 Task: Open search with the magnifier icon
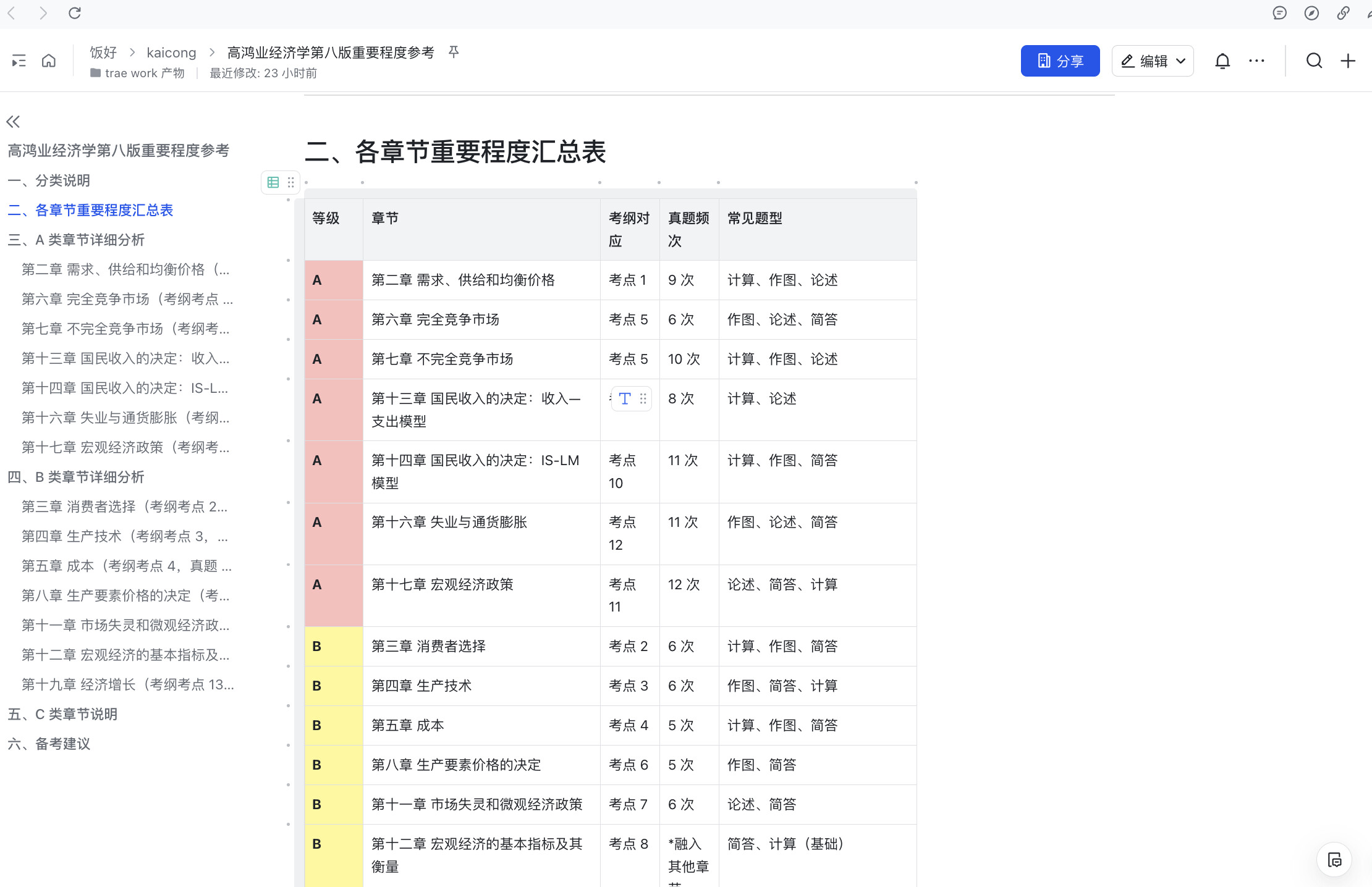click(1314, 61)
